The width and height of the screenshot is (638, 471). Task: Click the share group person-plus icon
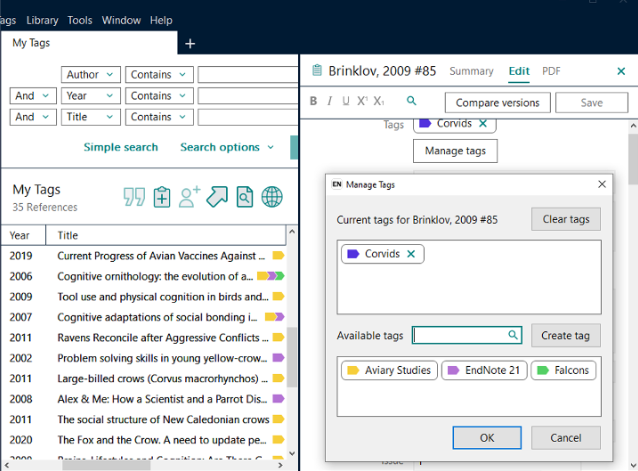tap(190, 197)
